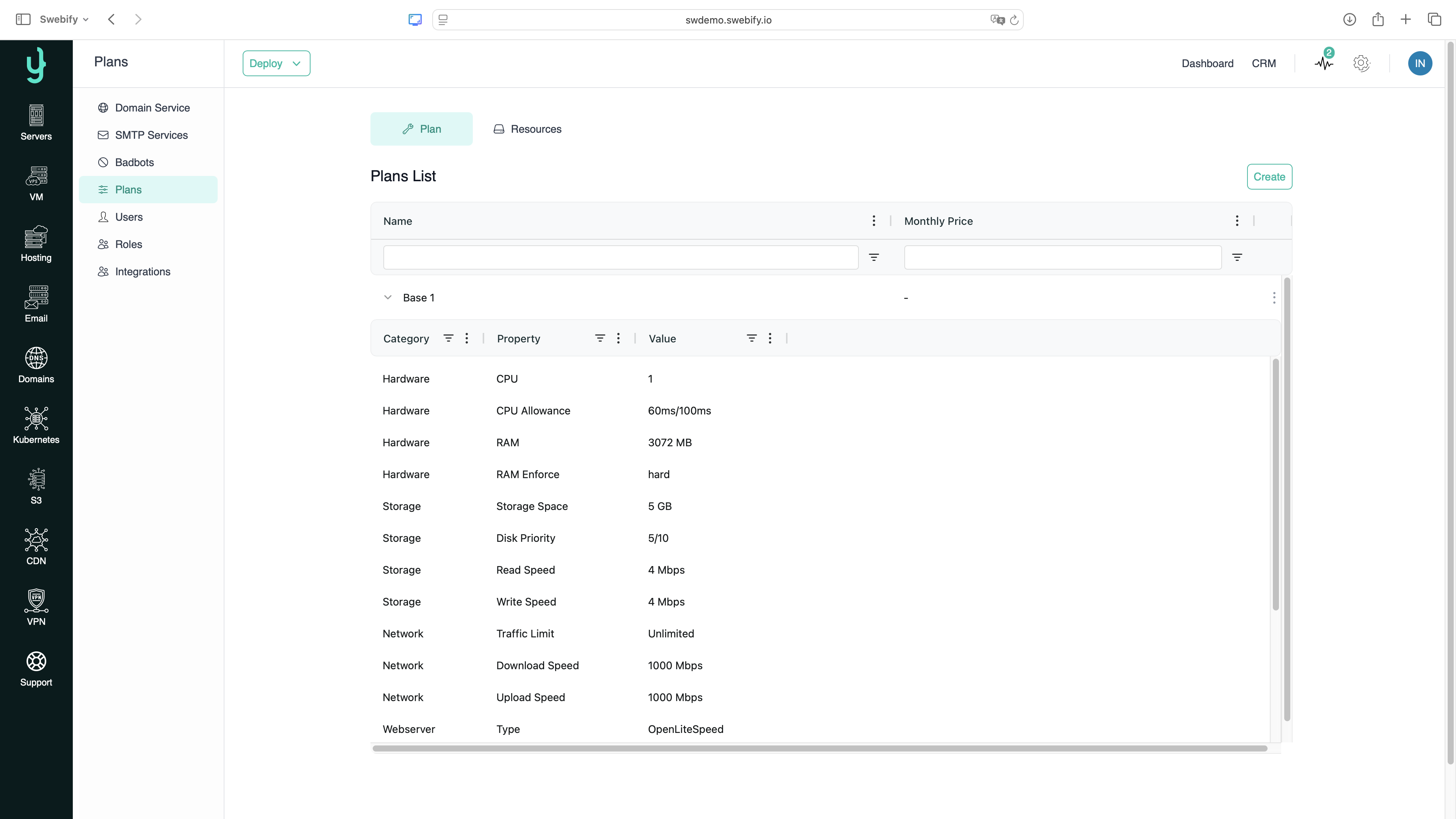
Task: Go to CRM link
Action: [x=1264, y=63]
